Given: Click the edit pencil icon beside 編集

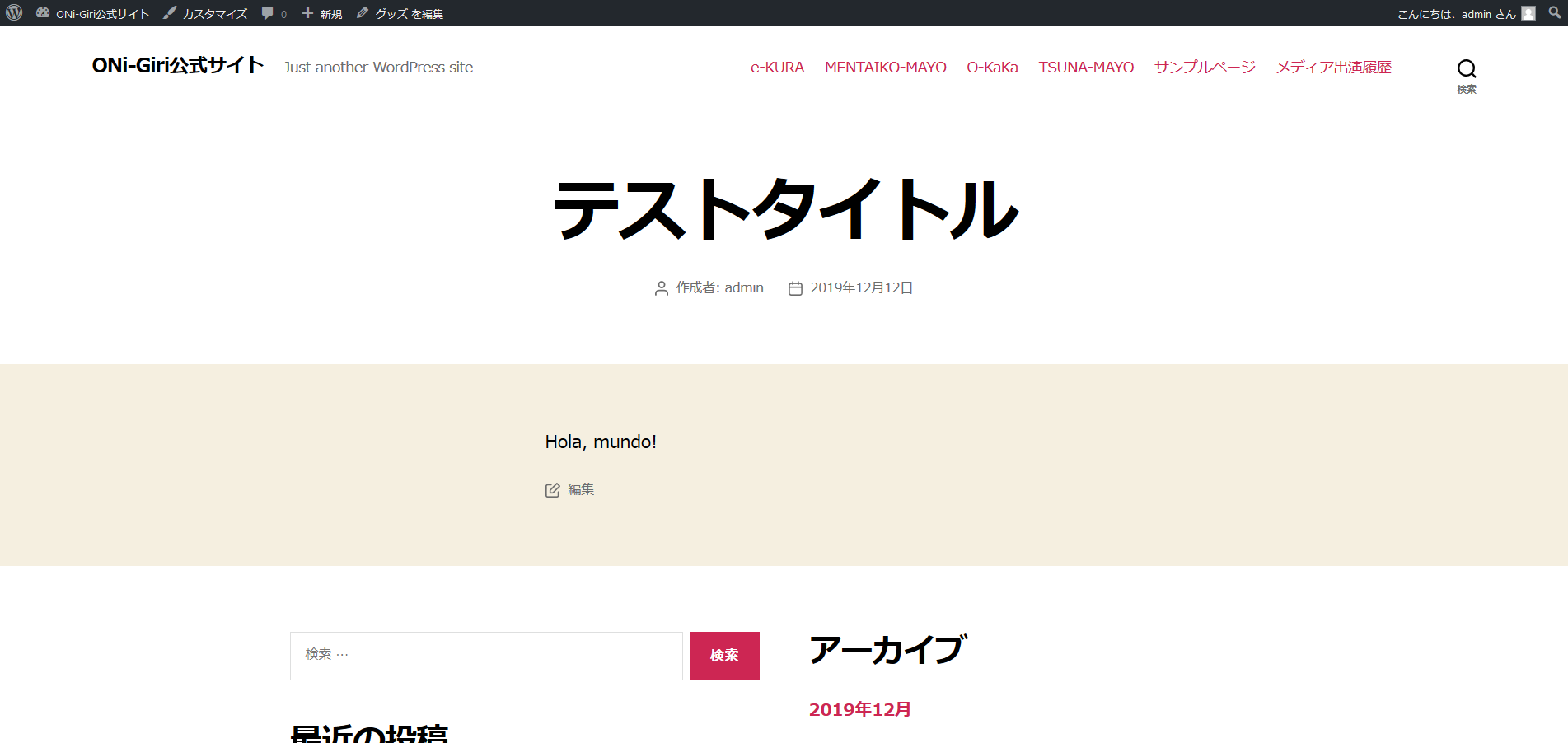Looking at the screenshot, I should 552,488.
